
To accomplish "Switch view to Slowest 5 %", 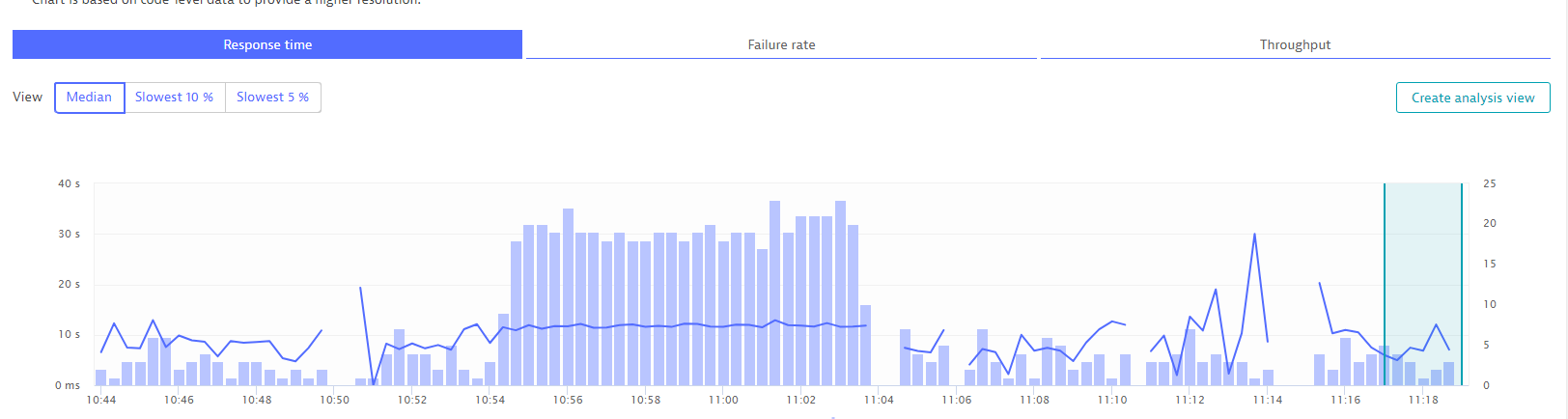I will pyautogui.click(x=272, y=98).
